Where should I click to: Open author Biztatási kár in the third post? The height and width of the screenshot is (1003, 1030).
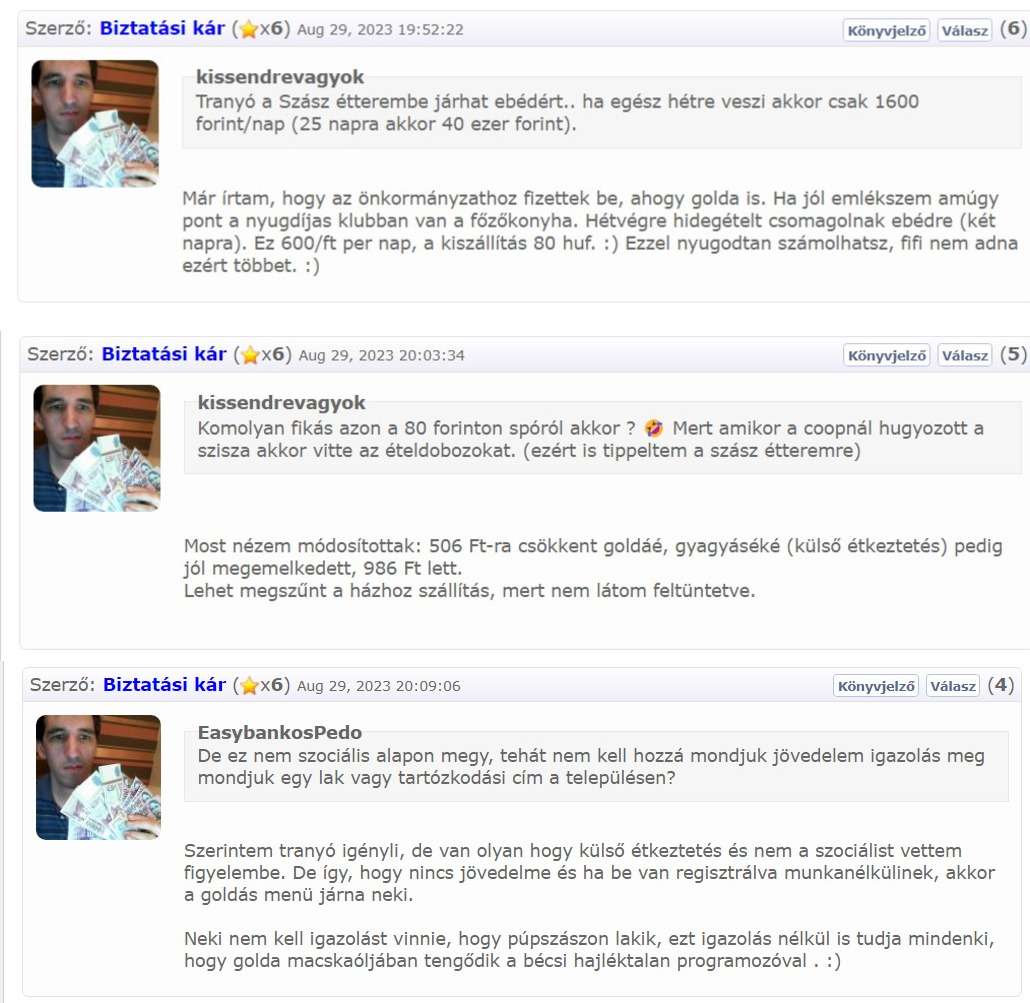(x=165, y=684)
